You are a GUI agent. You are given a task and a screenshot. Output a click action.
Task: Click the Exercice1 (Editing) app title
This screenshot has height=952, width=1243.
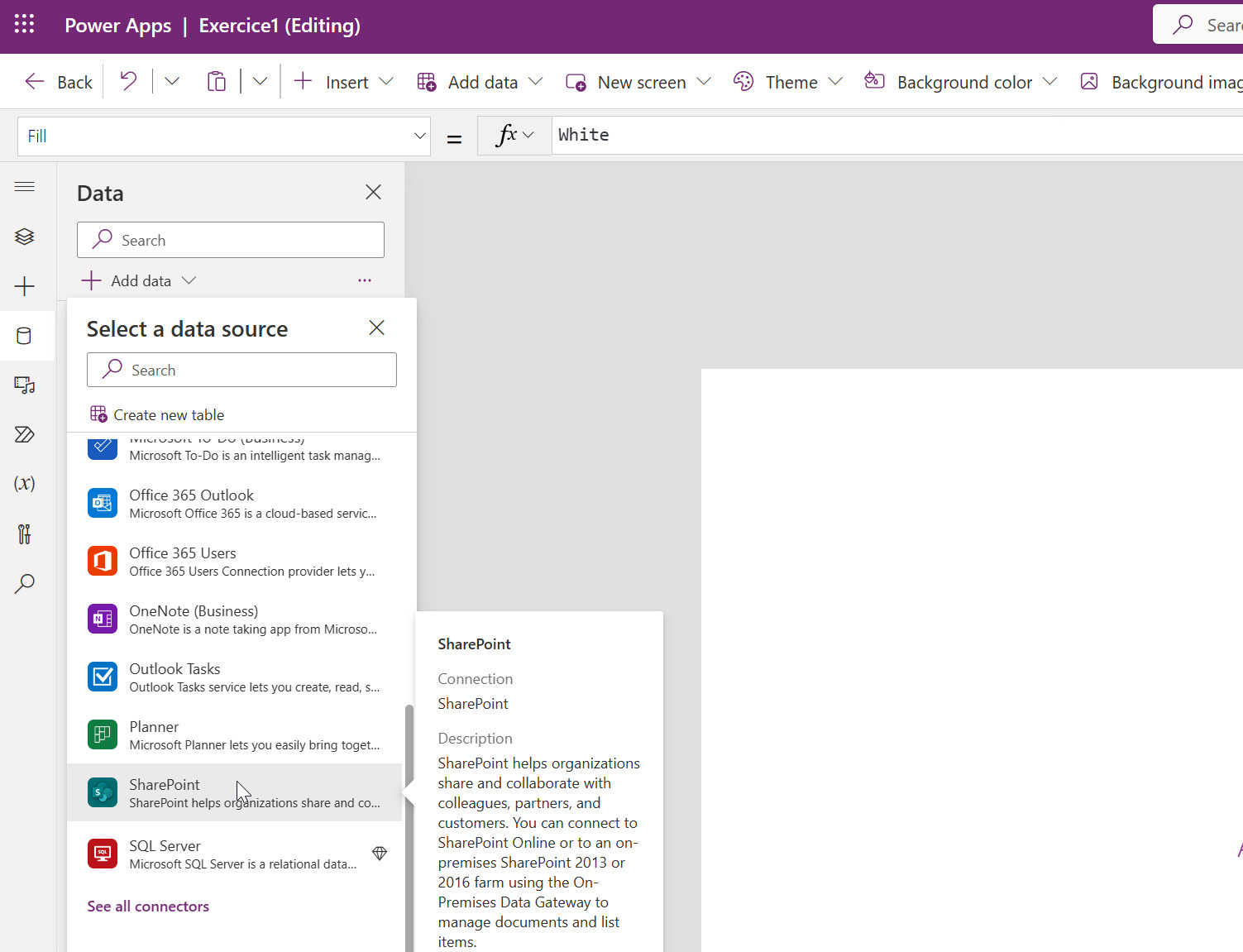pos(280,26)
